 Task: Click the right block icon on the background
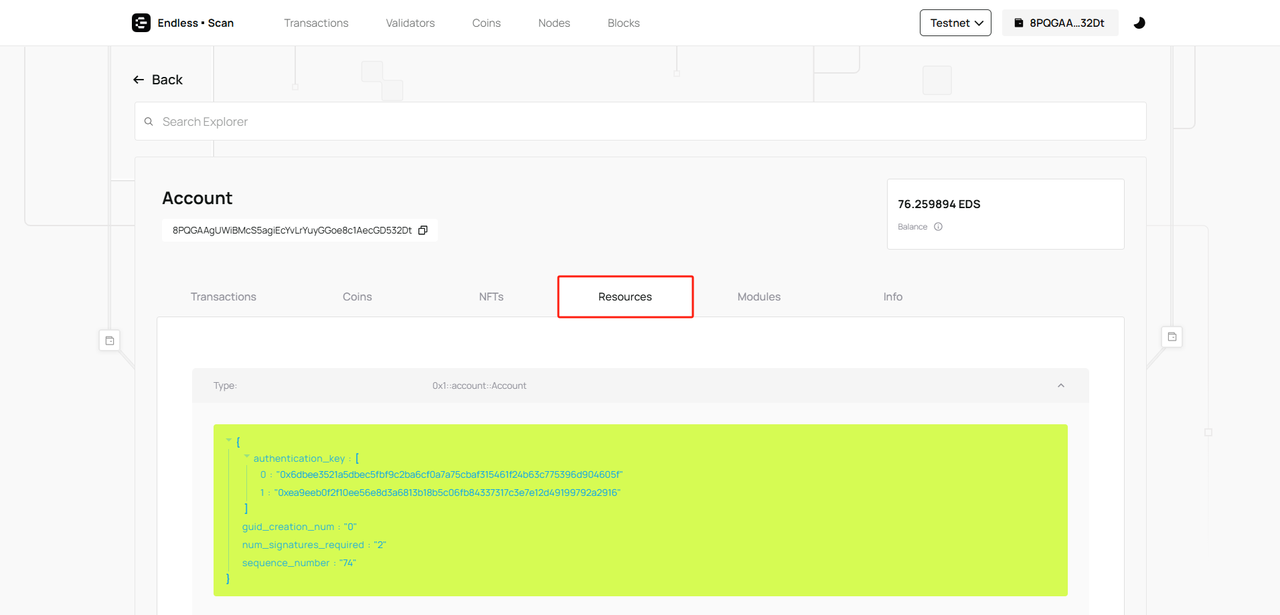[x=1172, y=337]
